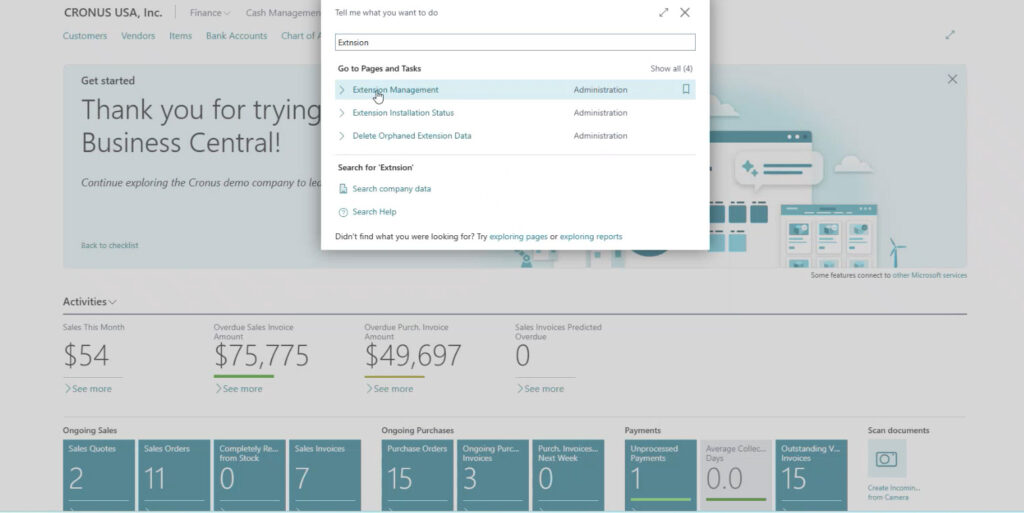Click the Search Help question mark icon
Image resolution: width=1024 pixels, height=513 pixels.
coord(343,212)
